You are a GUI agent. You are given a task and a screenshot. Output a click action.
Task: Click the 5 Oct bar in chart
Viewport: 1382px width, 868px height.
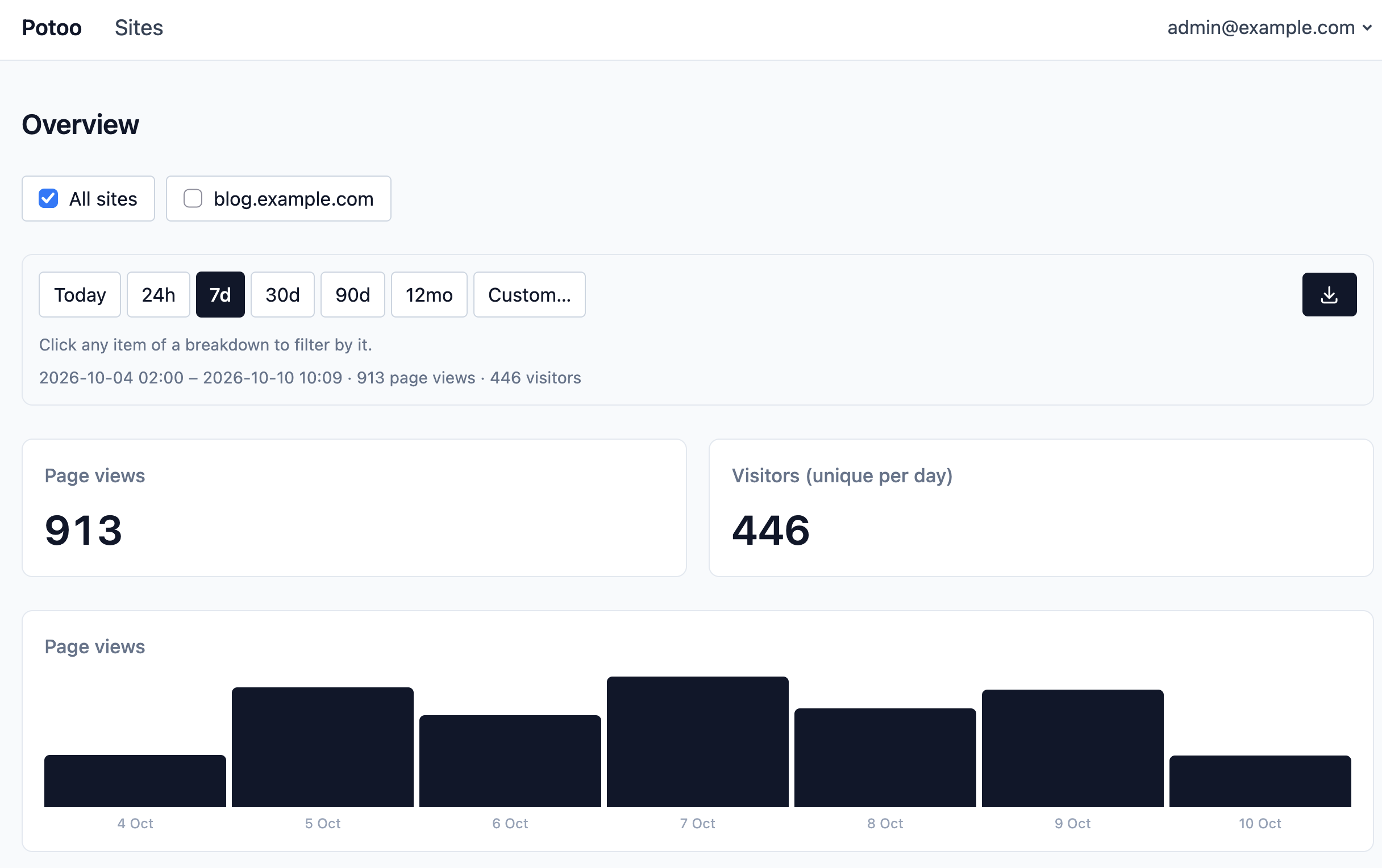(x=323, y=747)
